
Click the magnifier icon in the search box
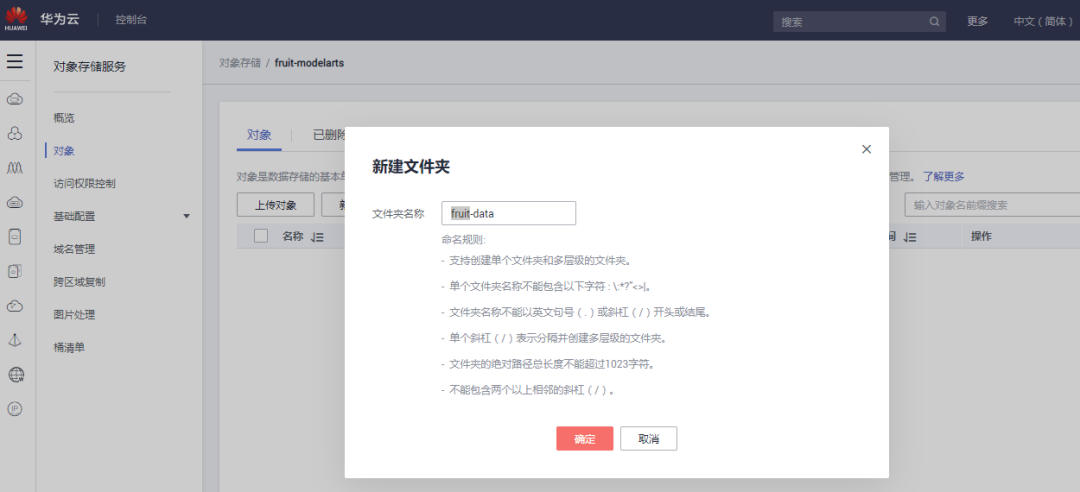click(x=934, y=21)
